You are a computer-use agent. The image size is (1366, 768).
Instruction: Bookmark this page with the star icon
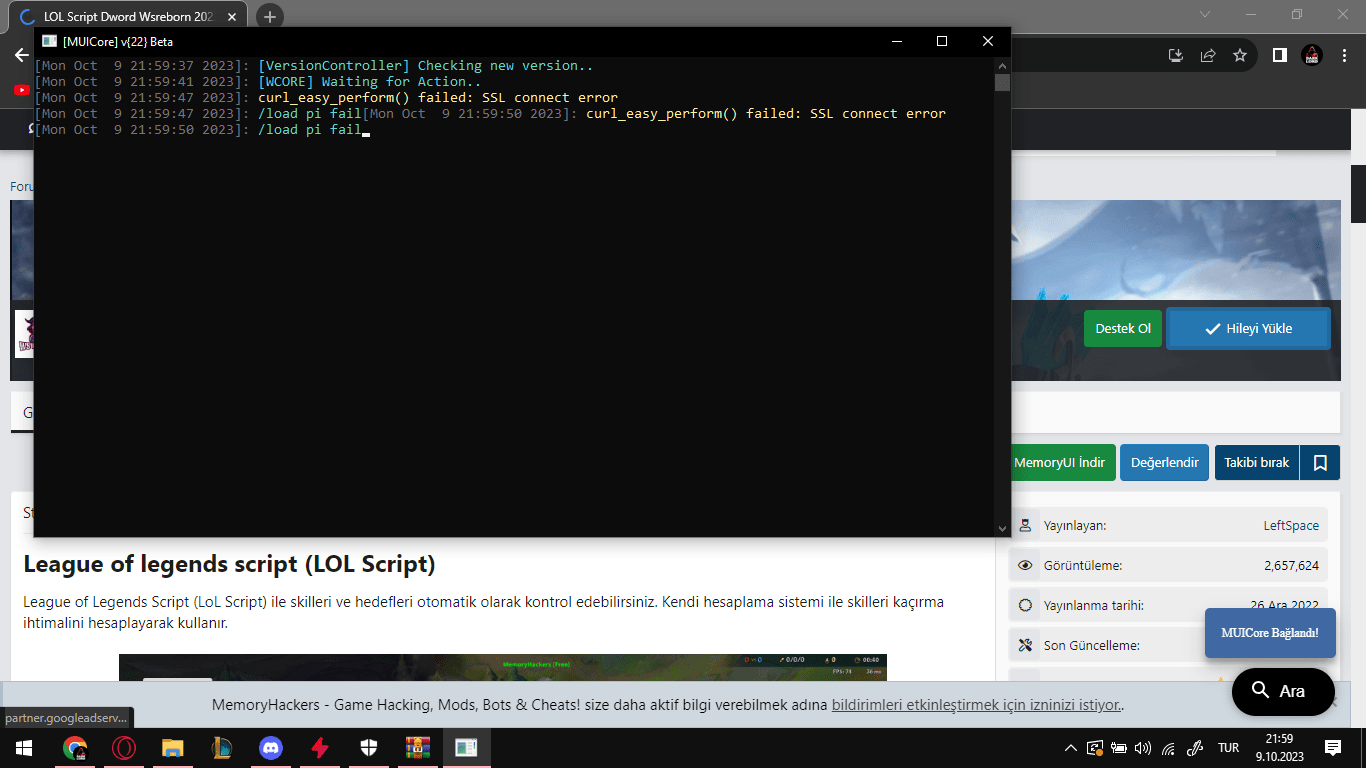pos(1240,55)
